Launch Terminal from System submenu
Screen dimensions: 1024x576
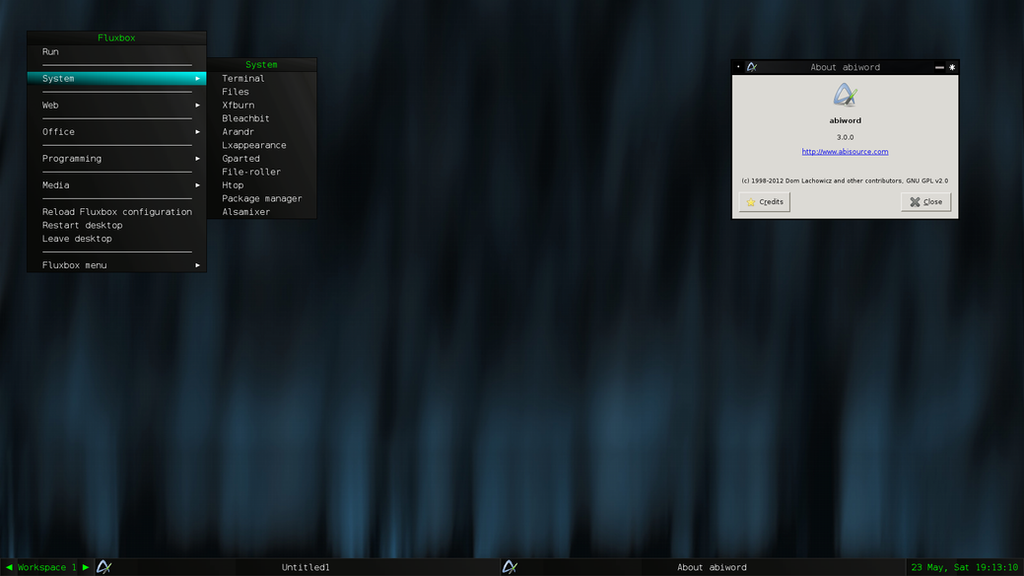tap(262, 78)
